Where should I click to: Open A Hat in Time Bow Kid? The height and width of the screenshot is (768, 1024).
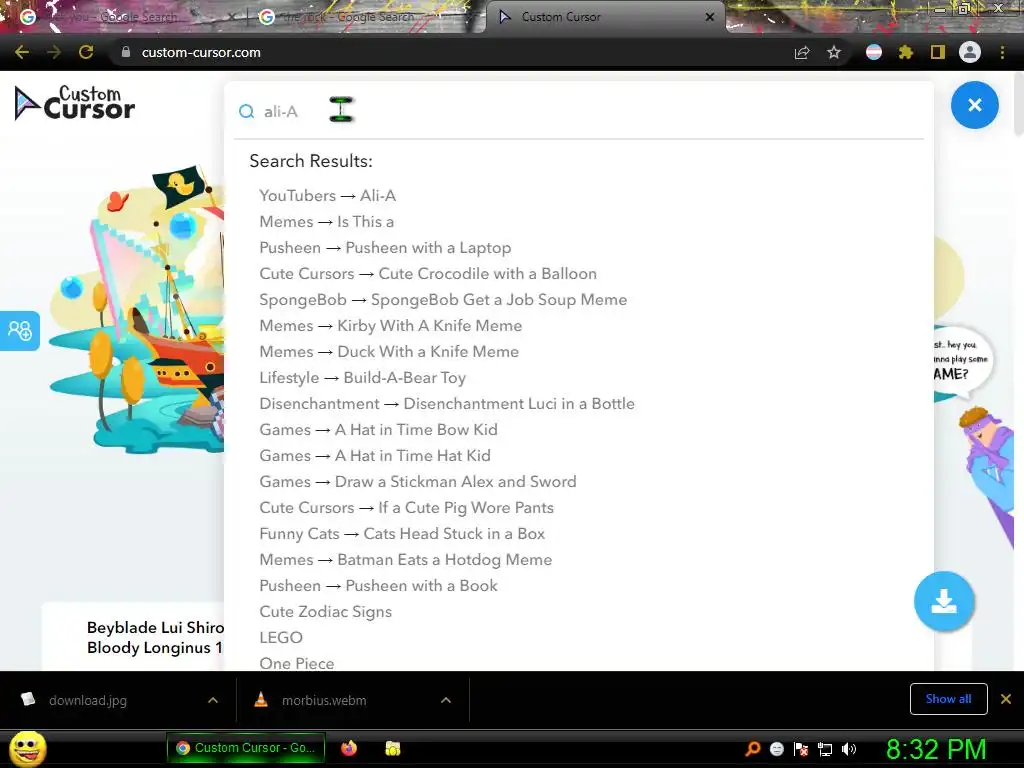(x=378, y=430)
